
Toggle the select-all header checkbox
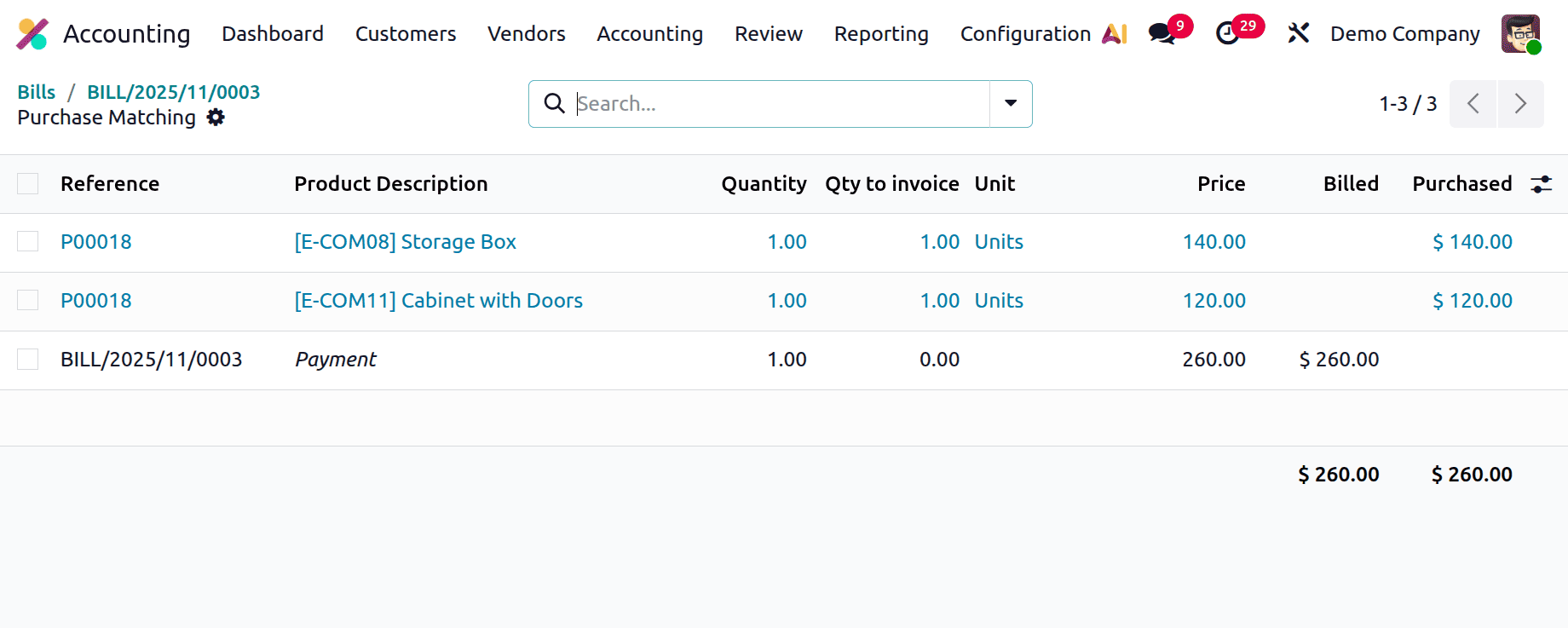(28, 184)
